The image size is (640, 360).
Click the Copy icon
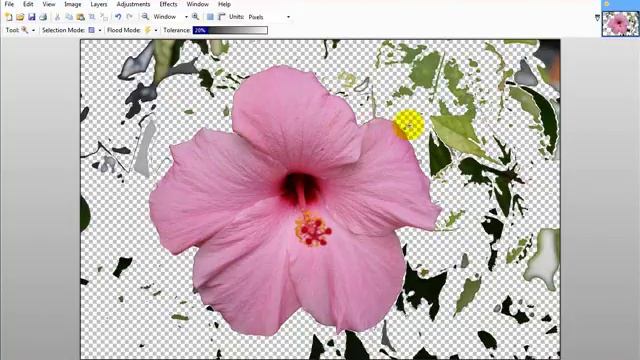tap(69, 17)
